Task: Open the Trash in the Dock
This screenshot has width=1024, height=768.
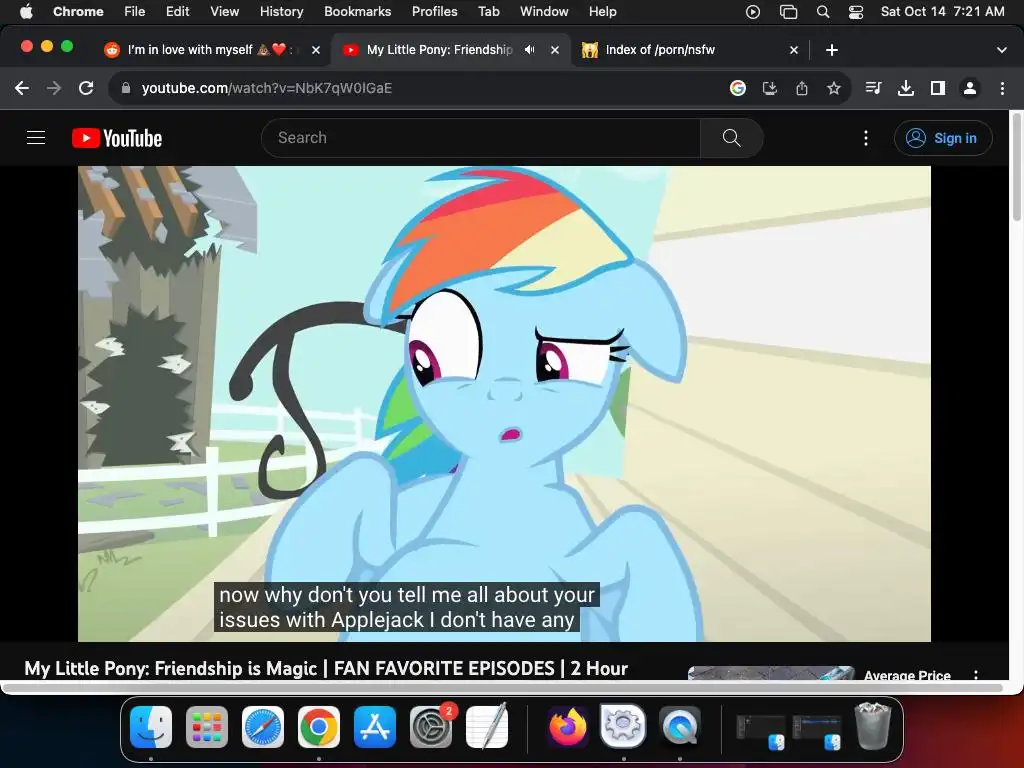Action: [x=873, y=726]
